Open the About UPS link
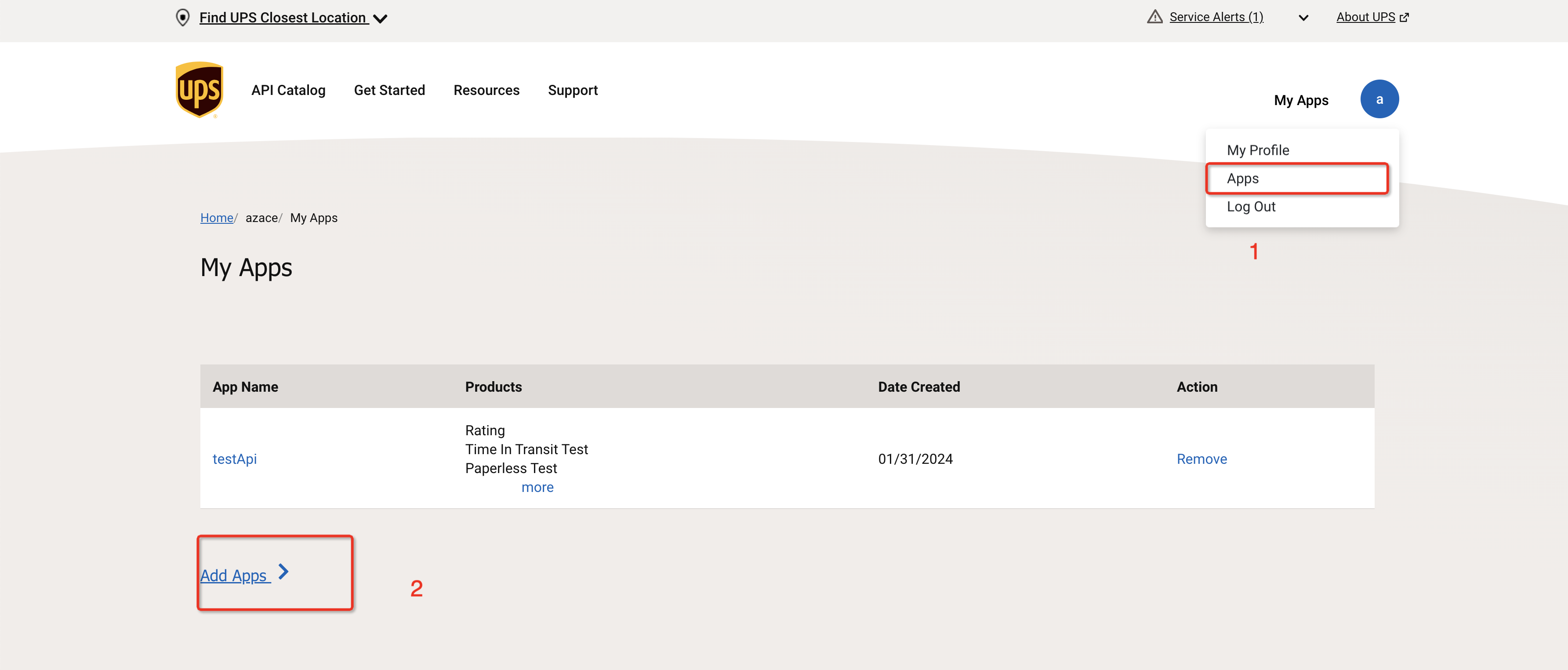 (1365, 17)
